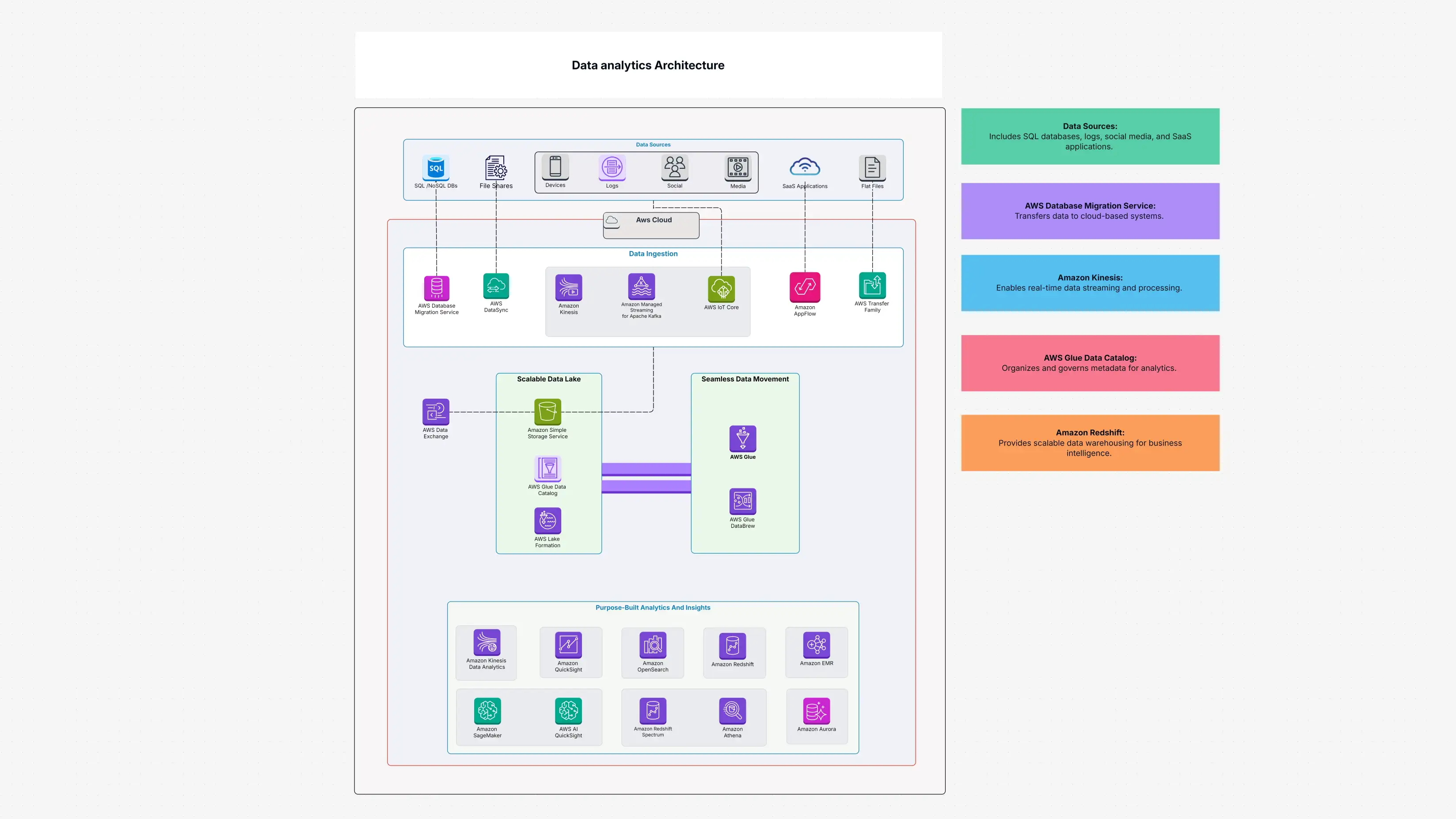Image resolution: width=1456 pixels, height=819 pixels.
Task: Select the Amazon Aurora icon
Action: click(816, 711)
